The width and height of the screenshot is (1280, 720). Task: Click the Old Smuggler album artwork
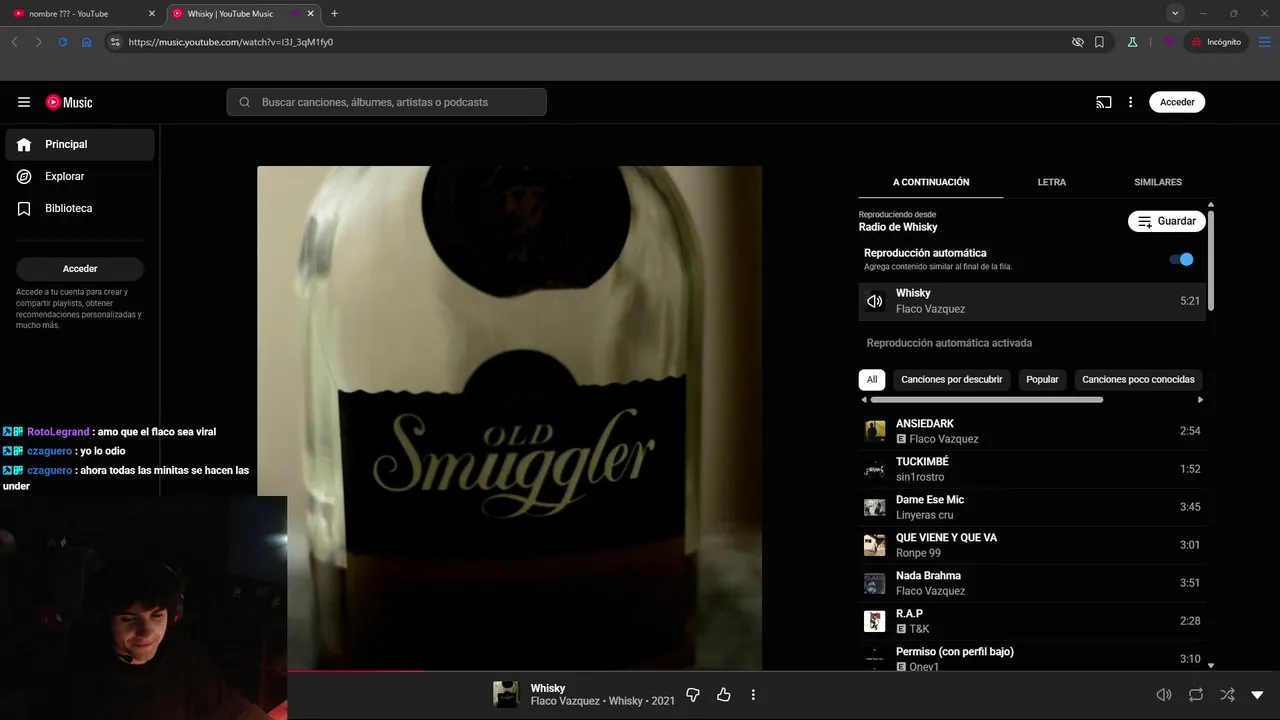click(x=509, y=418)
